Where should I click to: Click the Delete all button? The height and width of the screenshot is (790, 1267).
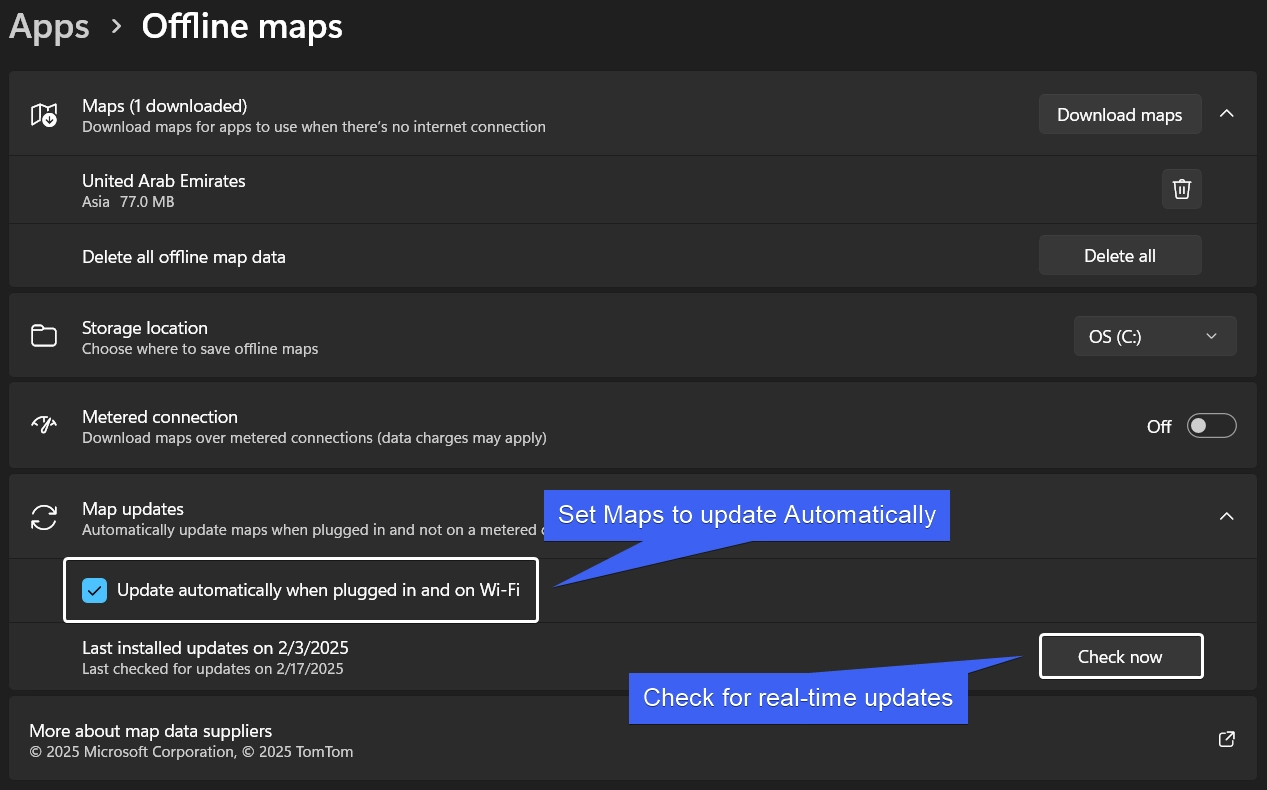(x=1120, y=256)
